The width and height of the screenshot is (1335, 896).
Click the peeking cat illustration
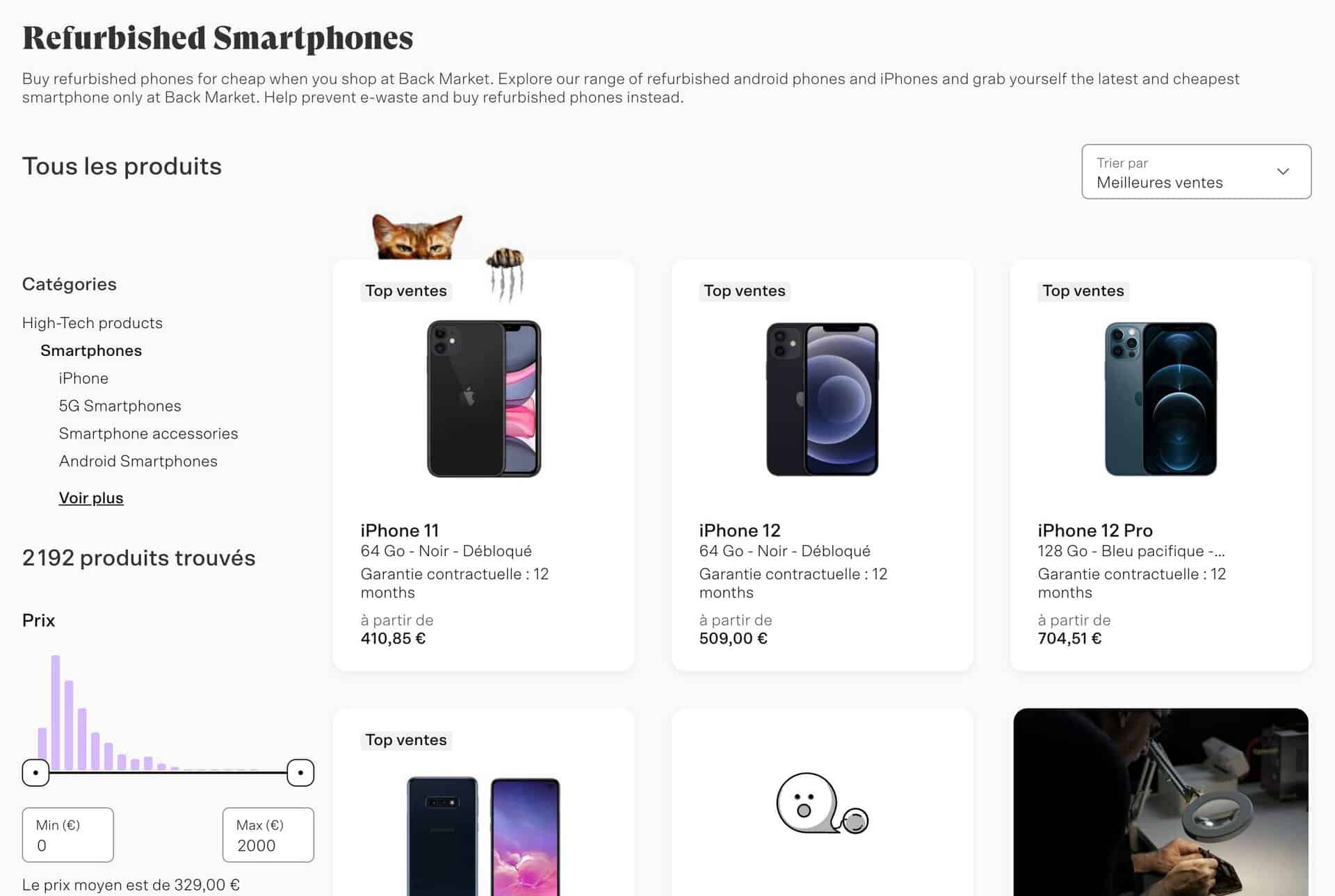pyautogui.click(x=416, y=238)
